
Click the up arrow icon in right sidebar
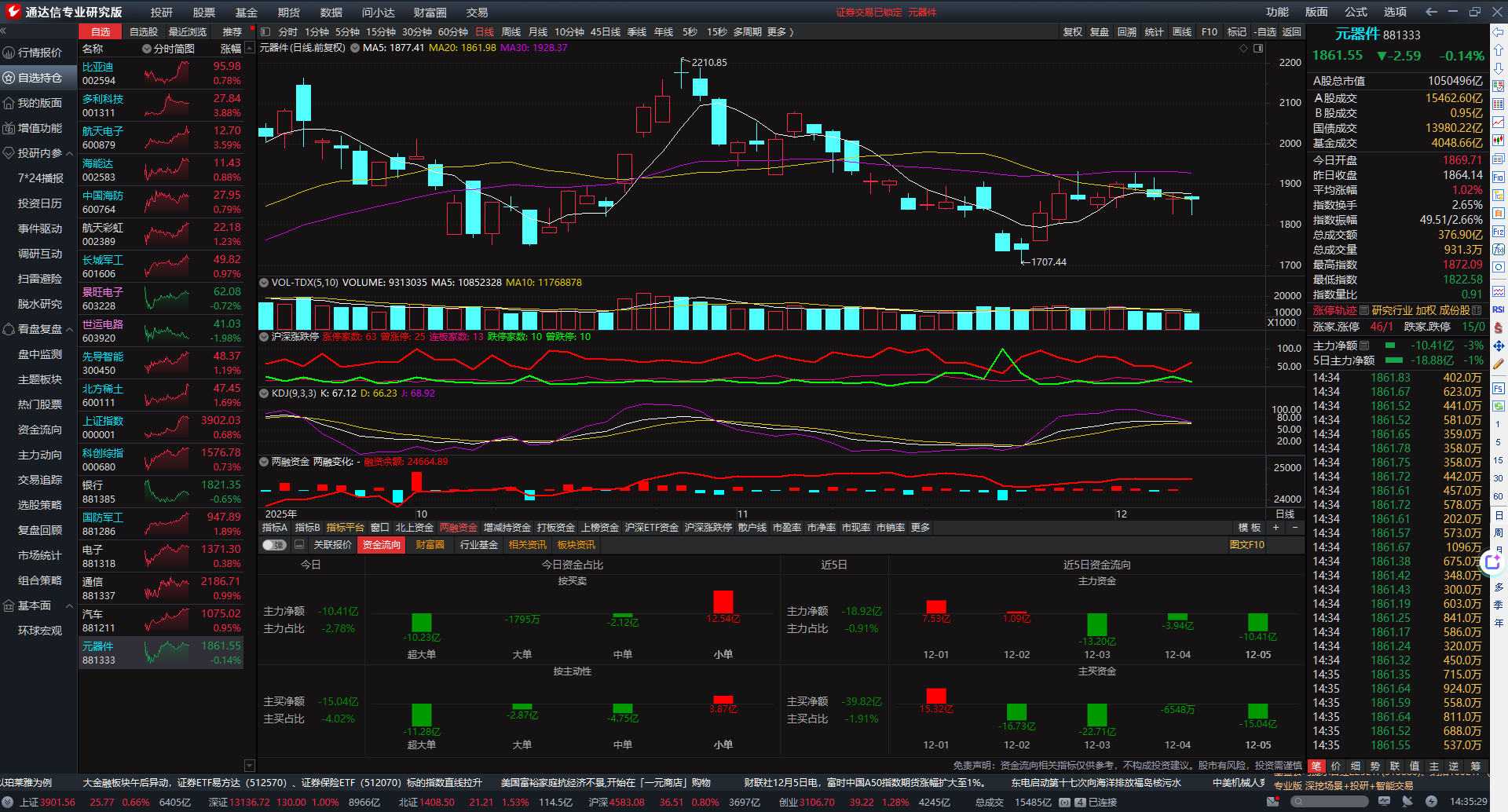tap(1499, 50)
